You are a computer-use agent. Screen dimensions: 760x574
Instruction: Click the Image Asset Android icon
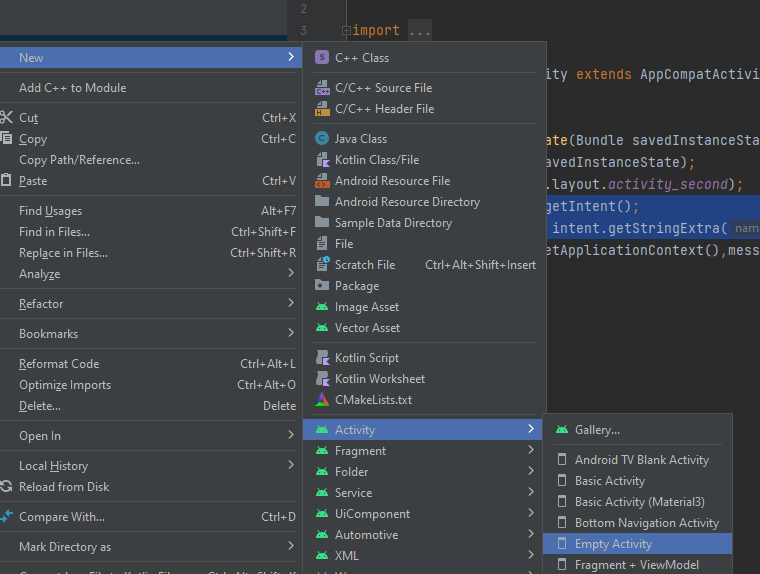322,307
